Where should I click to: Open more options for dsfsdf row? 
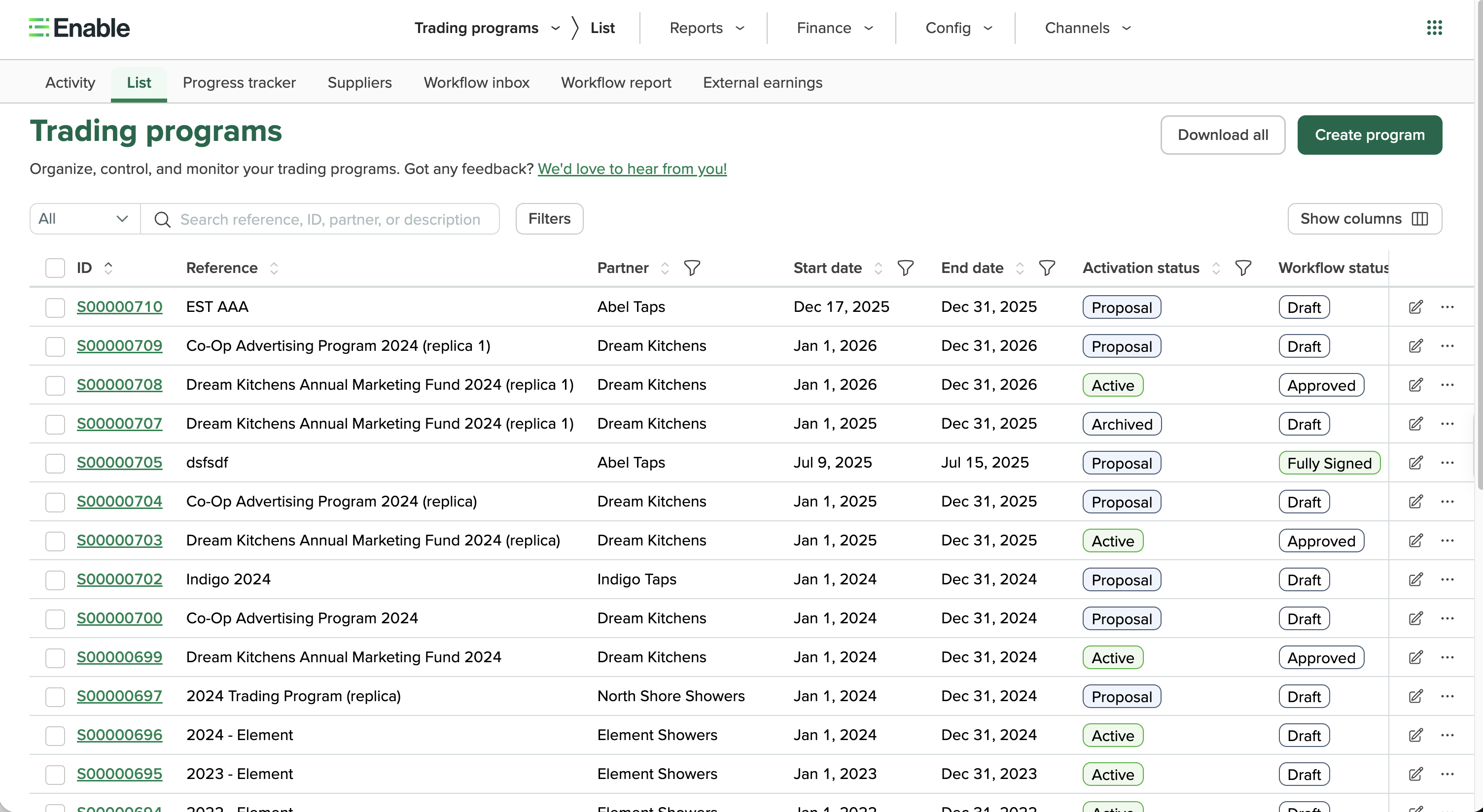[x=1448, y=463]
